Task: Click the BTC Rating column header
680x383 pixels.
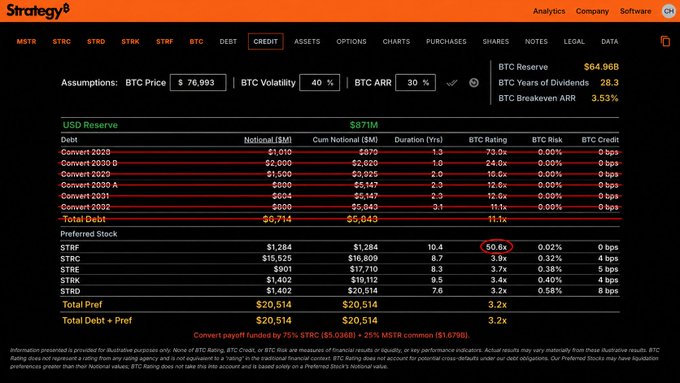Action: click(x=487, y=140)
